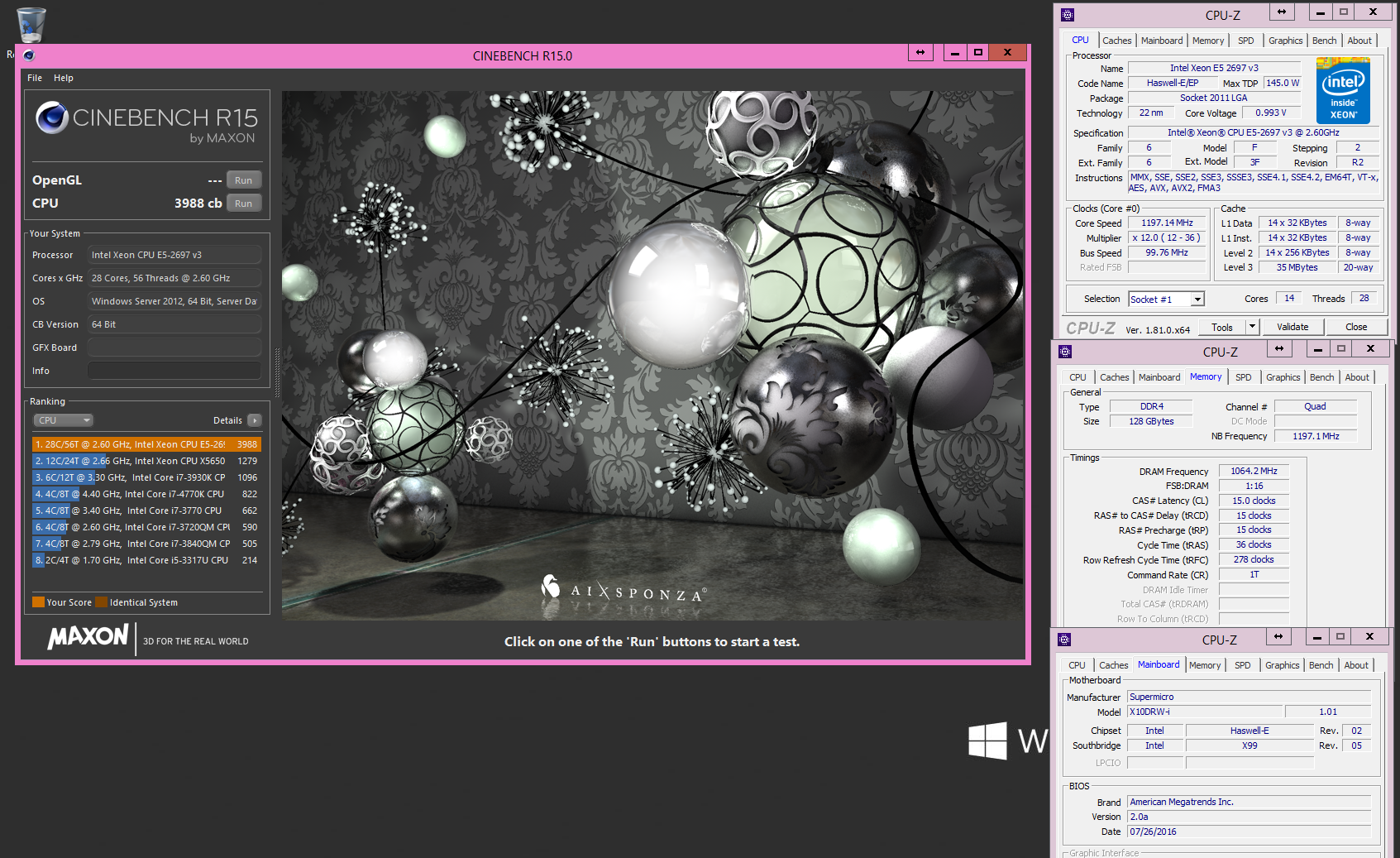Click the CPU-Z icon in Memory window title bar

pyautogui.click(x=1065, y=352)
